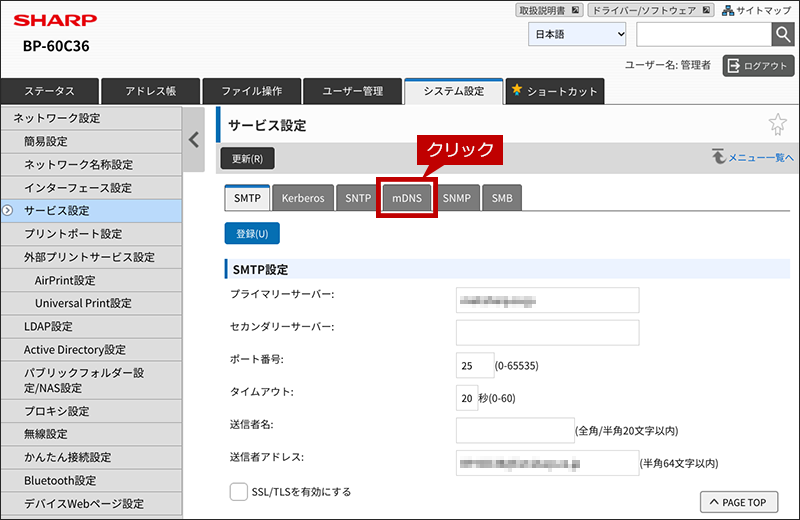Select the SNMP service tab
The height and width of the screenshot is (520, 800).
[456, 198]
